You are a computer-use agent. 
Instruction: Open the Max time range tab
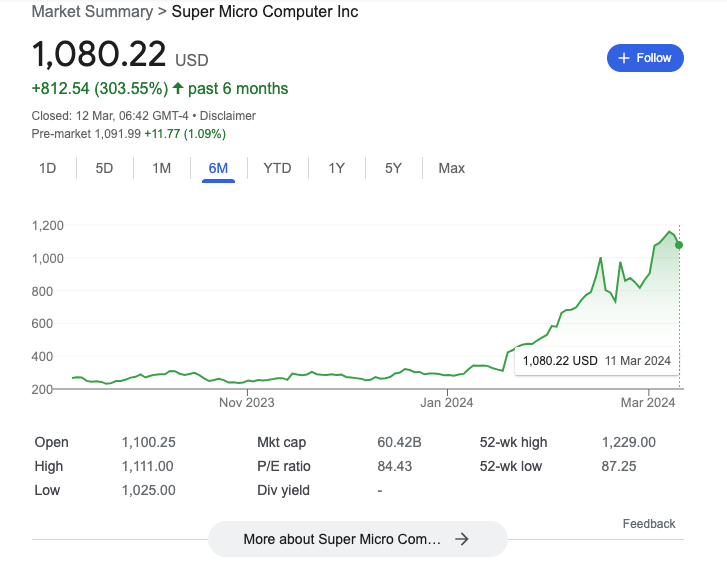click(452, 168)
